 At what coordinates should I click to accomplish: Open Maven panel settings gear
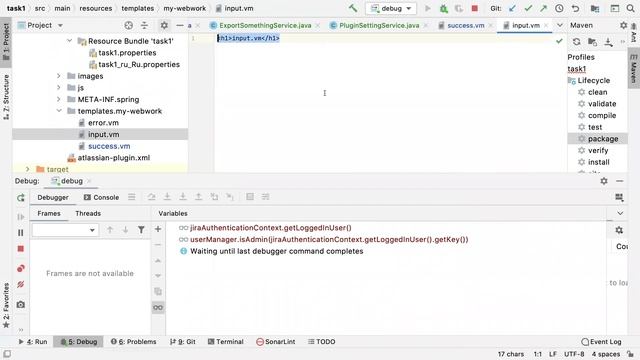coord(623,25)
